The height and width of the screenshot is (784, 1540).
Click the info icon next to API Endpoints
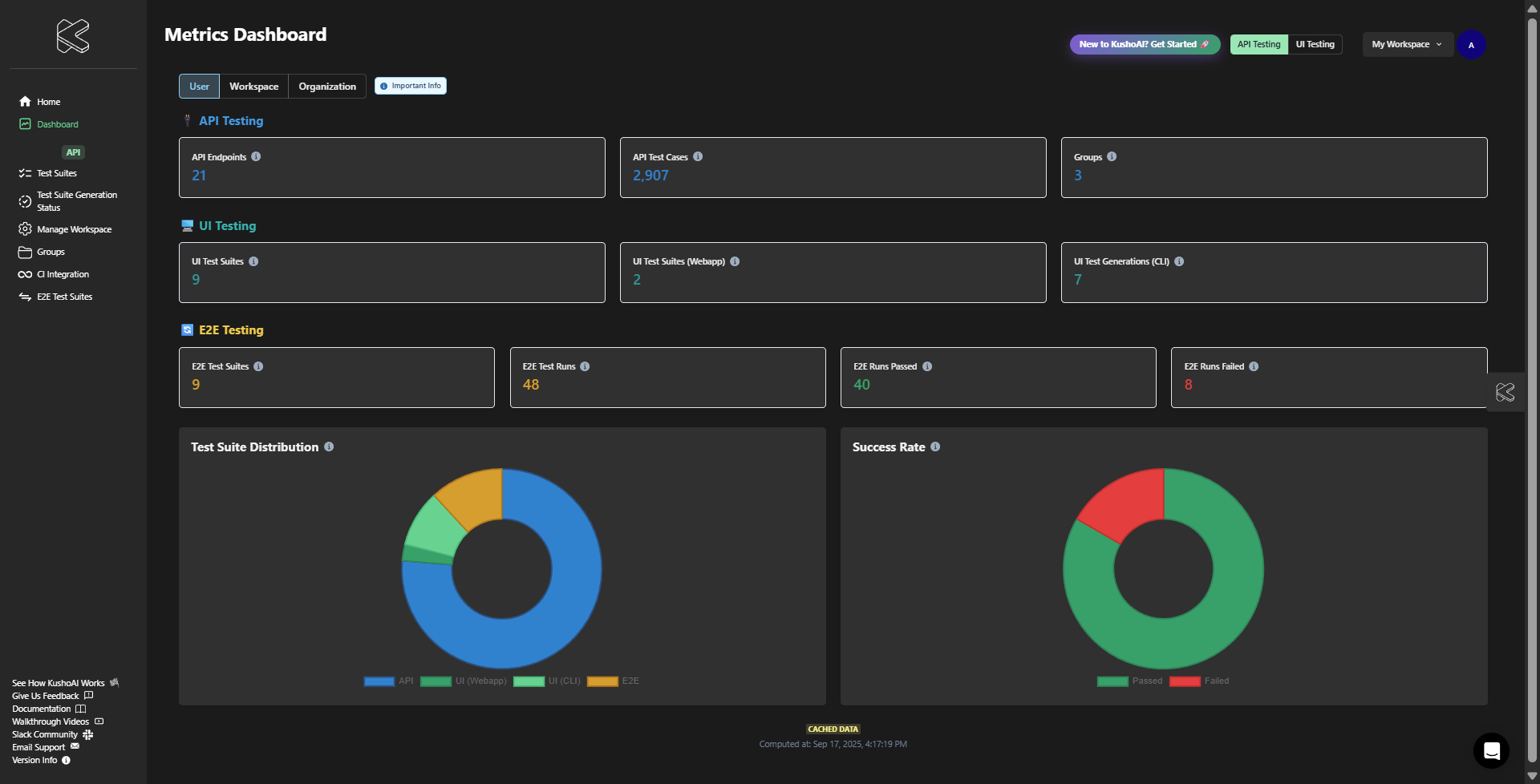(x=256, y=156)
